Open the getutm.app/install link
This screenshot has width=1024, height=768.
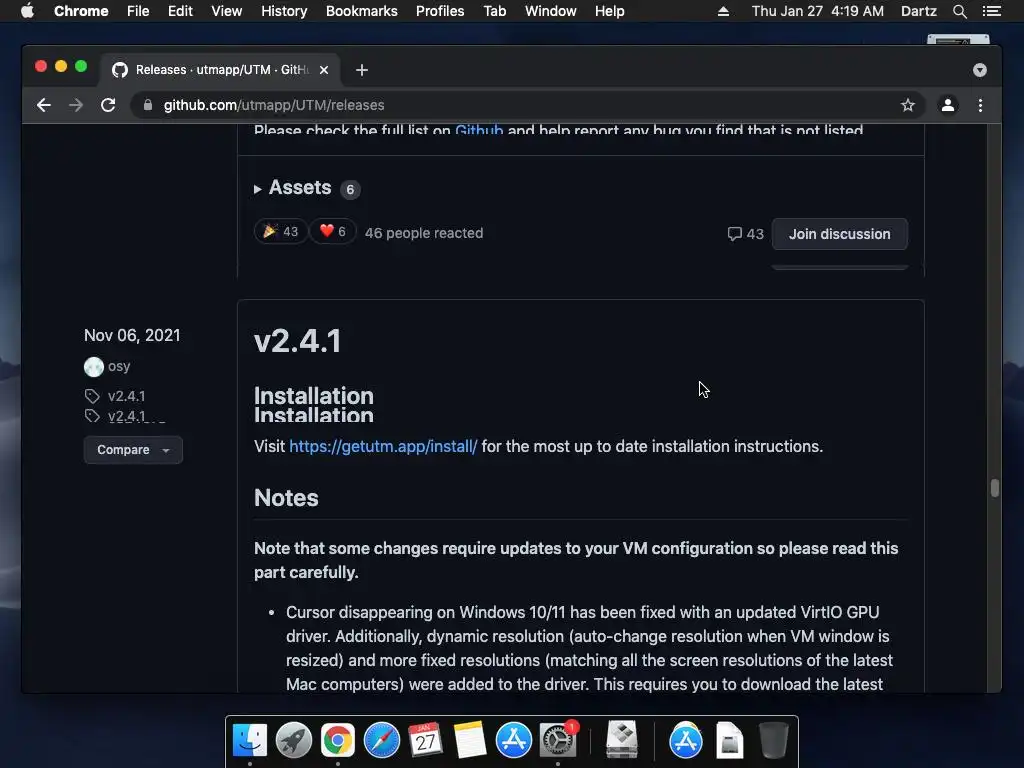click(x=383, y=446)
